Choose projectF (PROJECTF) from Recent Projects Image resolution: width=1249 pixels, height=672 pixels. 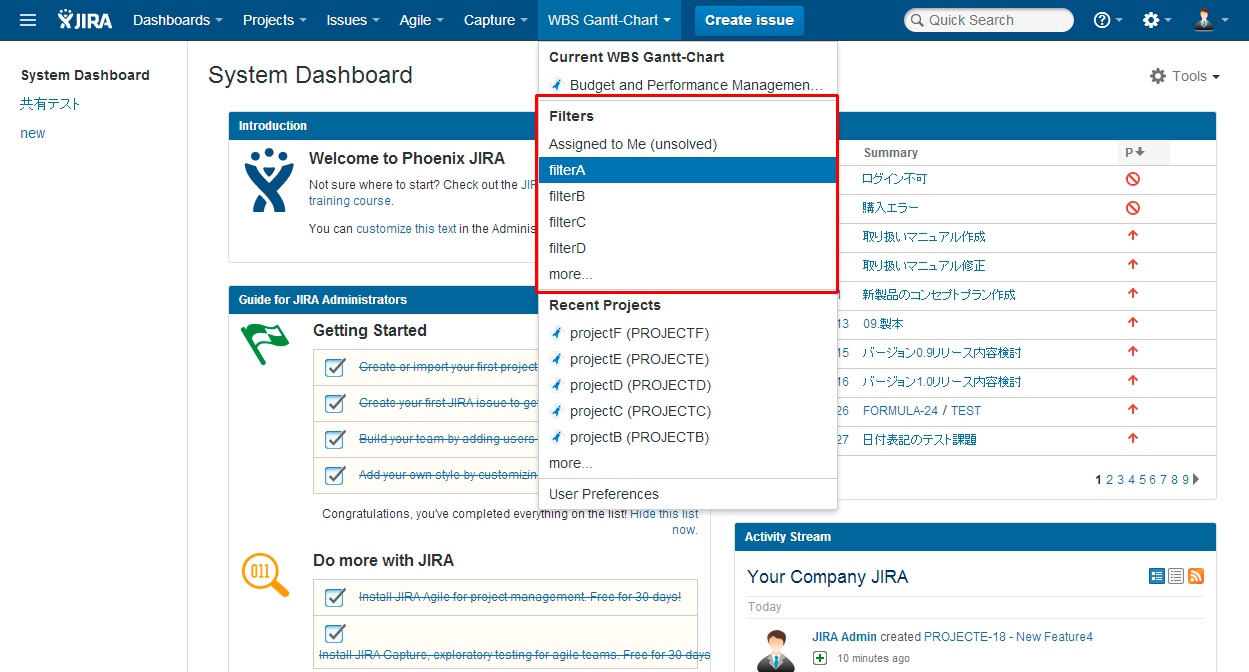click(x=638, y=333)
